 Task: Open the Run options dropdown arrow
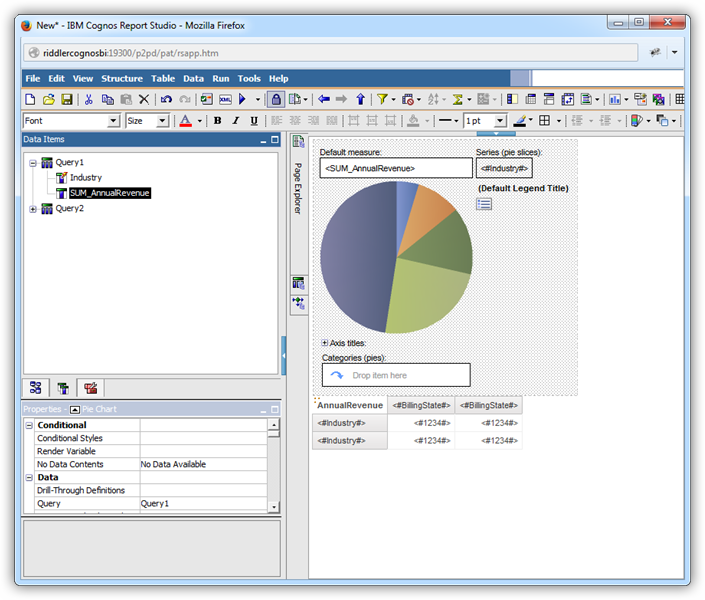click(x=258, y=99)
